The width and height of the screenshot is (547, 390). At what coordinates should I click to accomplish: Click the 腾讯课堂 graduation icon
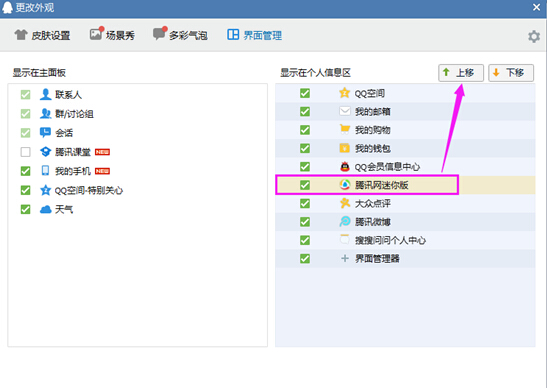point(45,152)
